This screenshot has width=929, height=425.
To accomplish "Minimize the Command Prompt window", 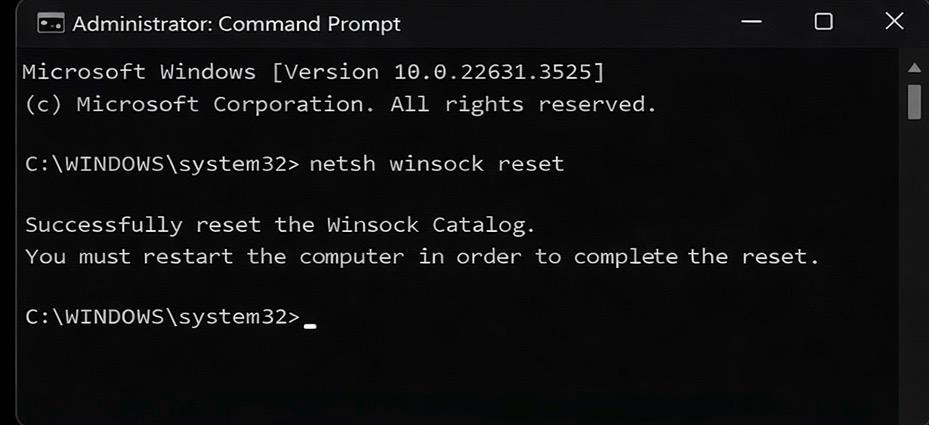I will (754, 22).
